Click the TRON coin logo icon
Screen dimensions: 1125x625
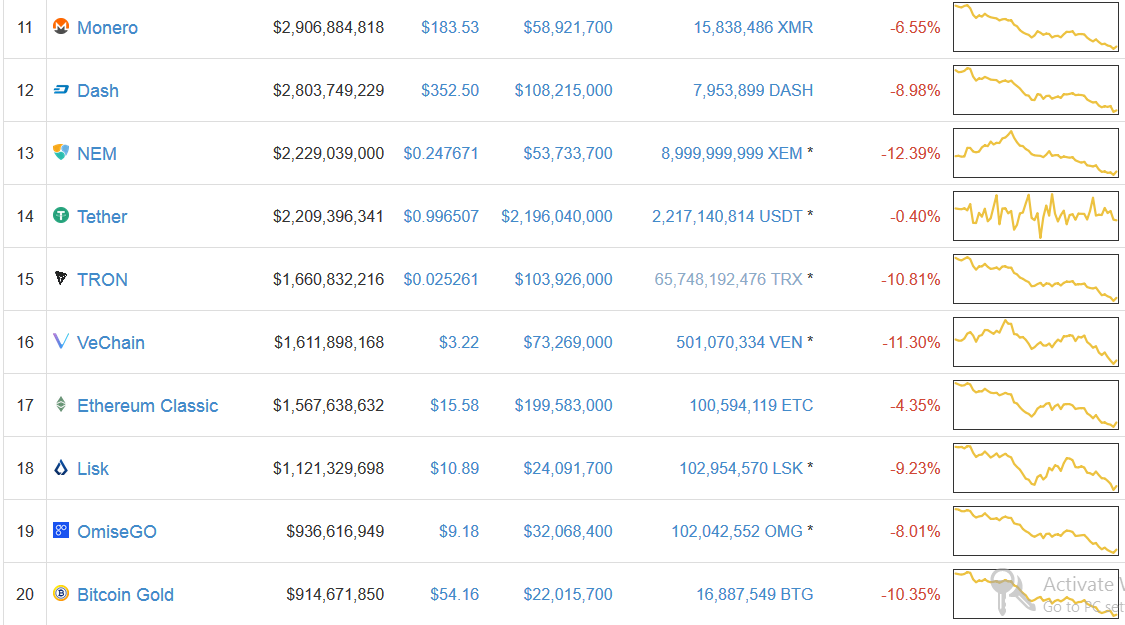click(x=60, y=279)
